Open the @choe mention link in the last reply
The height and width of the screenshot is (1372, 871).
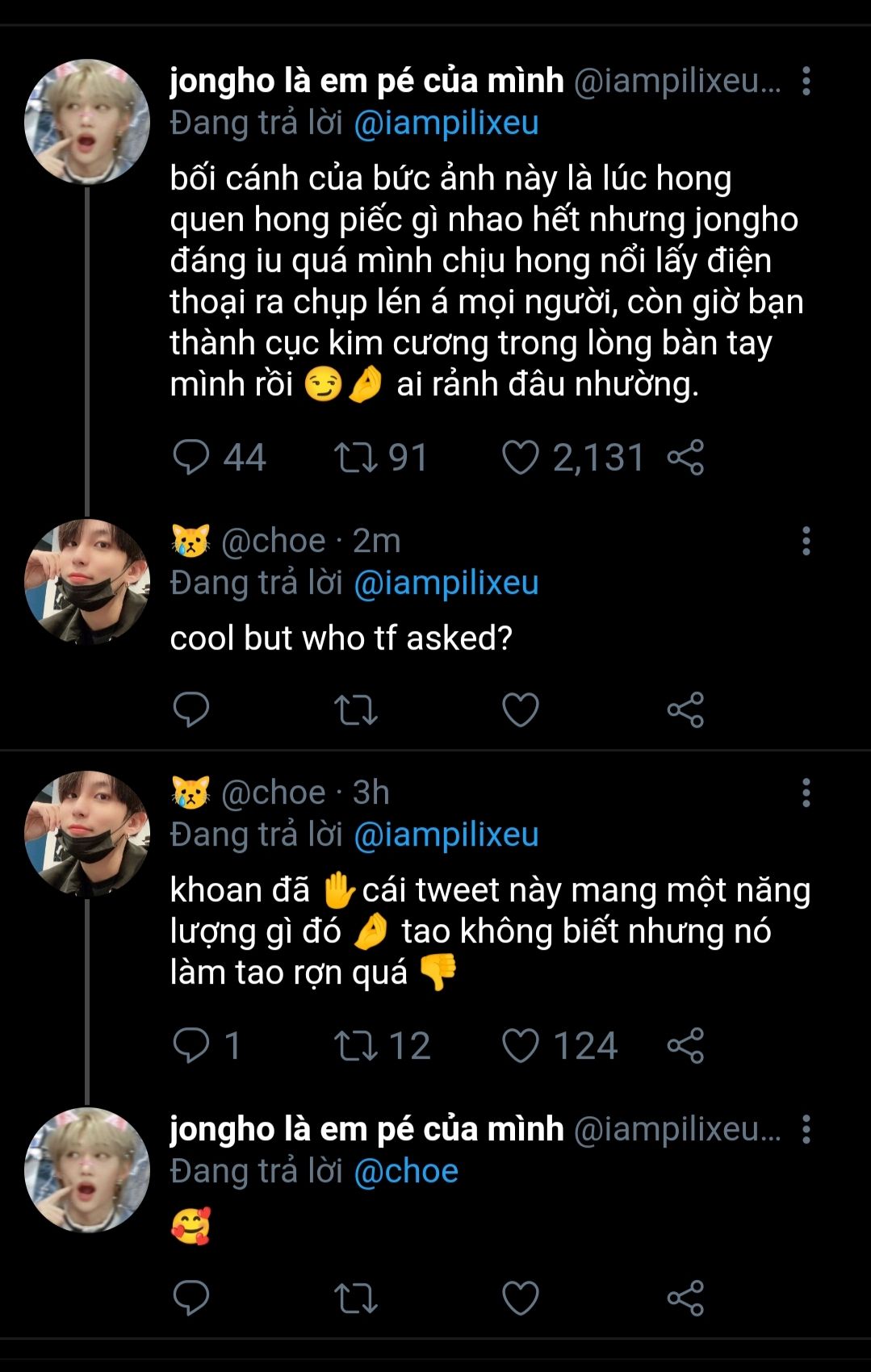click(x=406, y=1171)
